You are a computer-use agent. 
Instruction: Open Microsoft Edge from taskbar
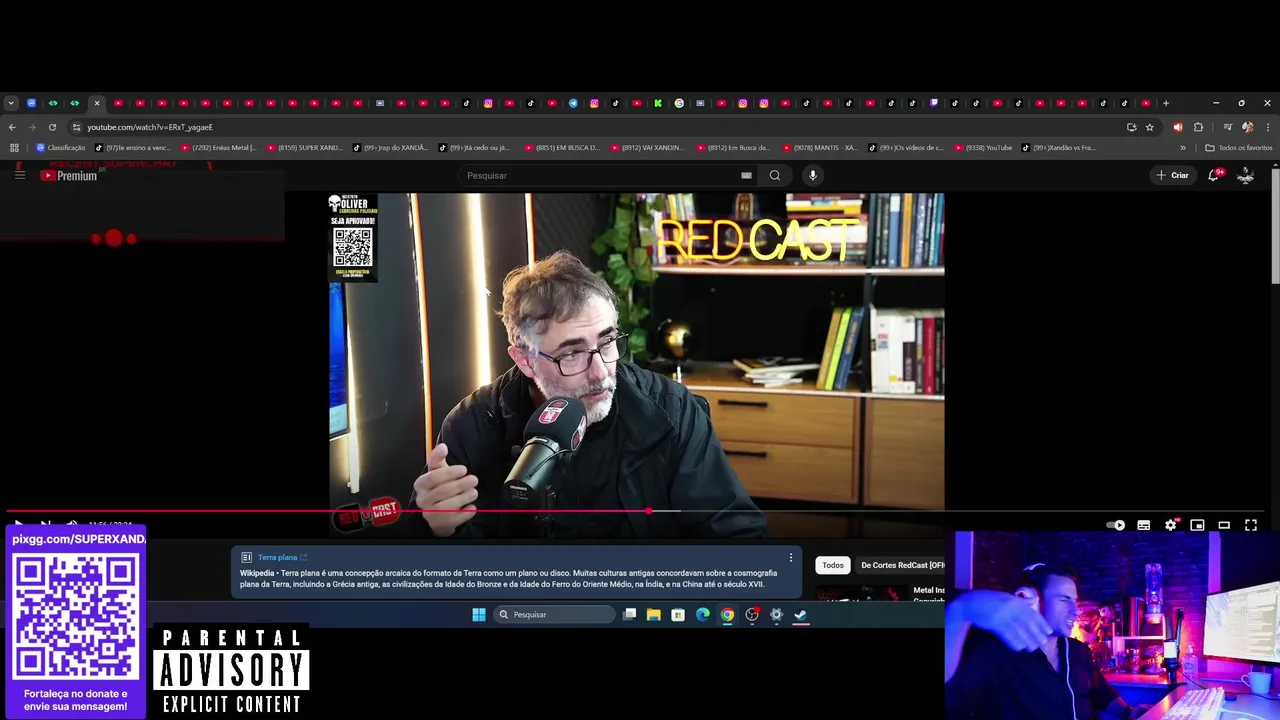702,614
